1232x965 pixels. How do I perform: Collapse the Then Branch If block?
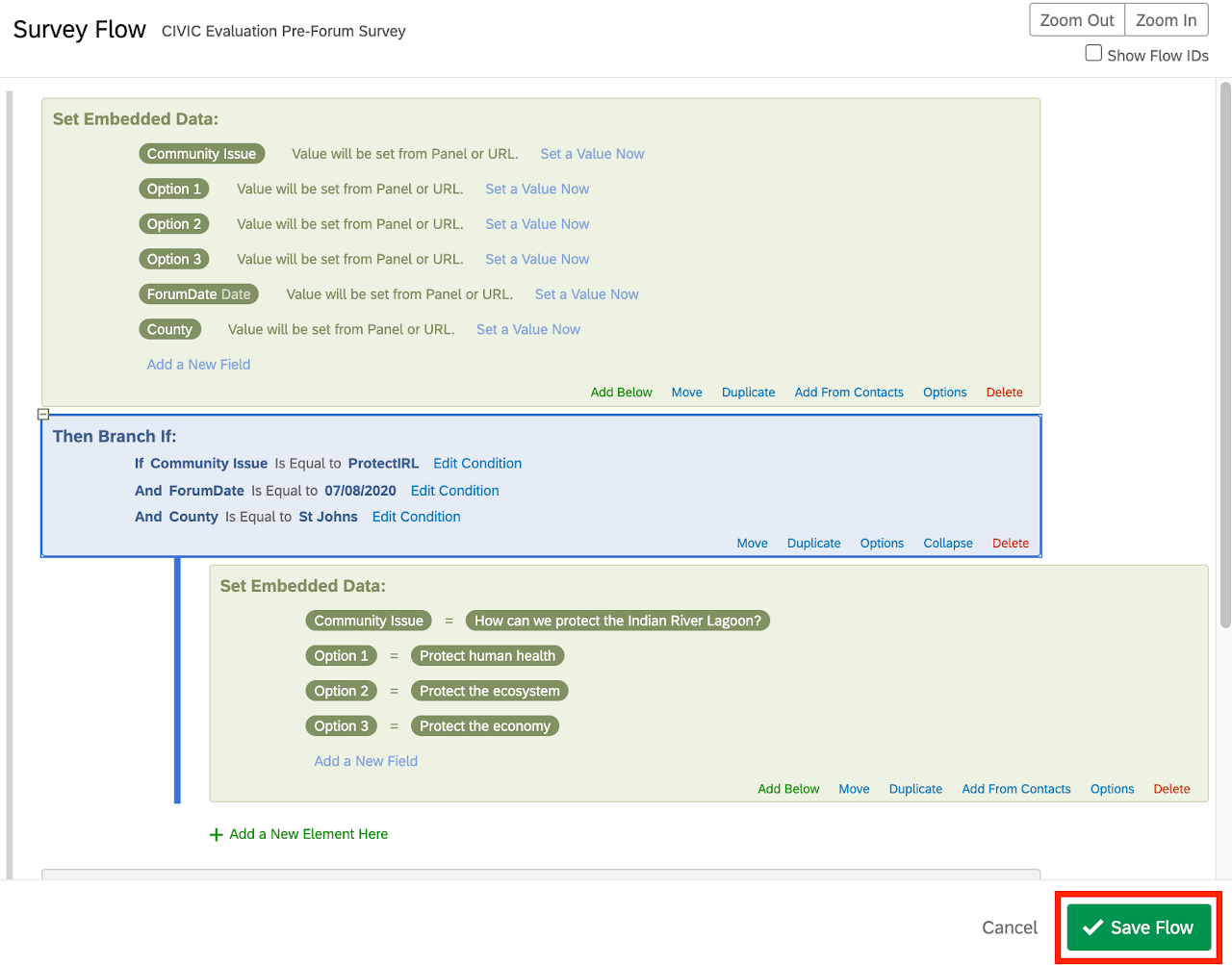pyautogui.click(x=947, y=544)
